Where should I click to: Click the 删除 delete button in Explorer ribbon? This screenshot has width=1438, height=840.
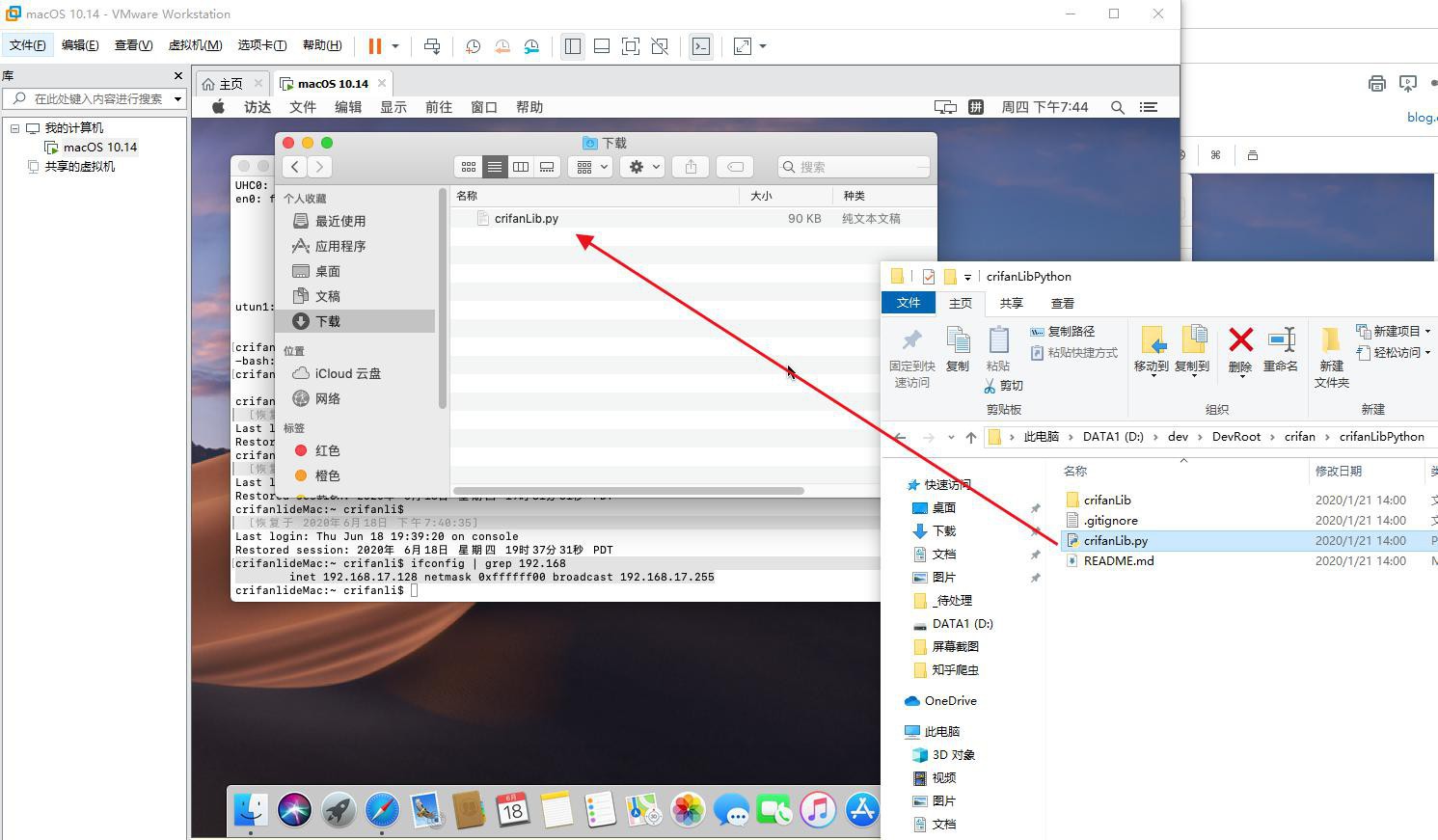point(1240,349)
